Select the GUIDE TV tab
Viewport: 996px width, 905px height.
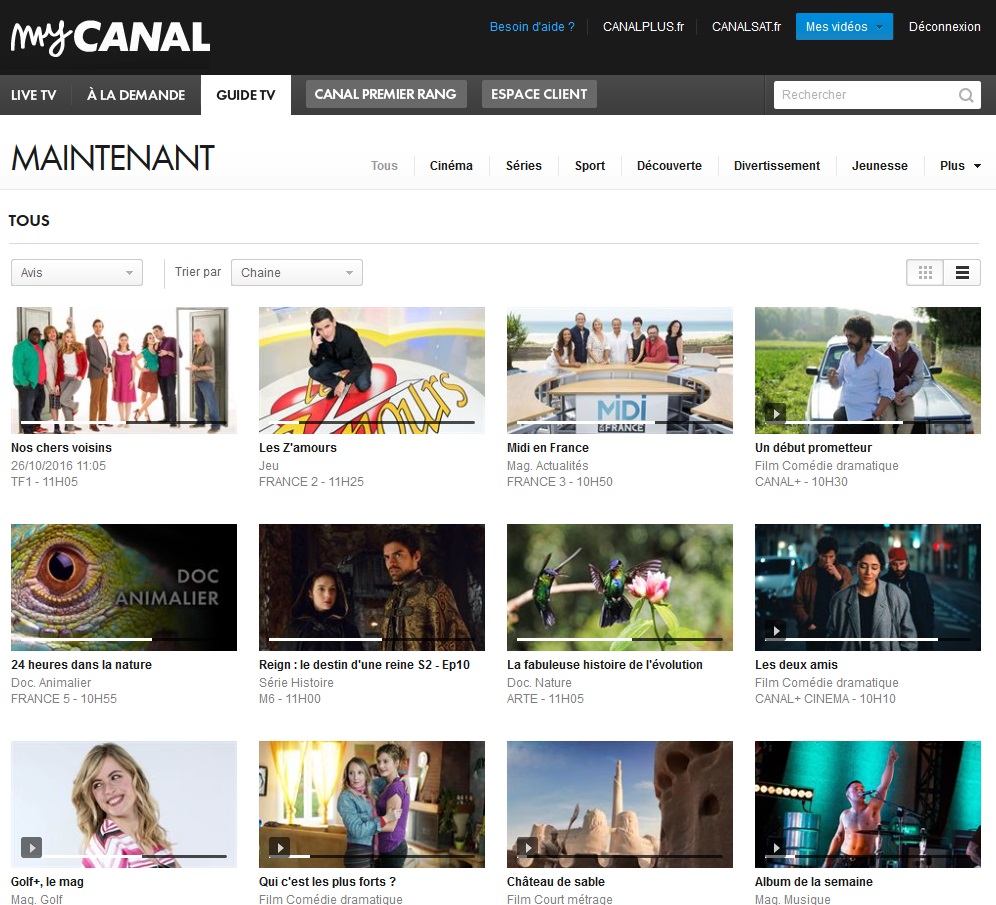245,94
